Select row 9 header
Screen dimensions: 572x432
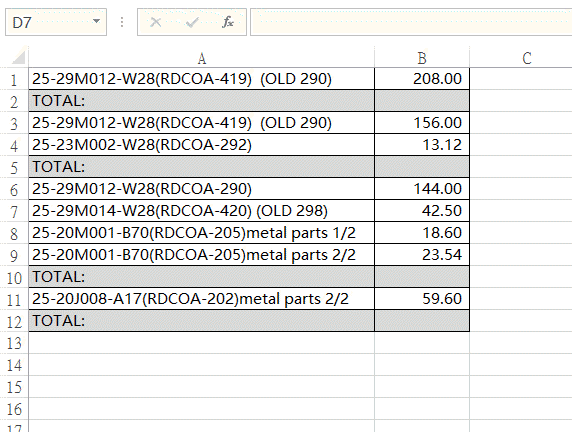click(x=14, y=255)
